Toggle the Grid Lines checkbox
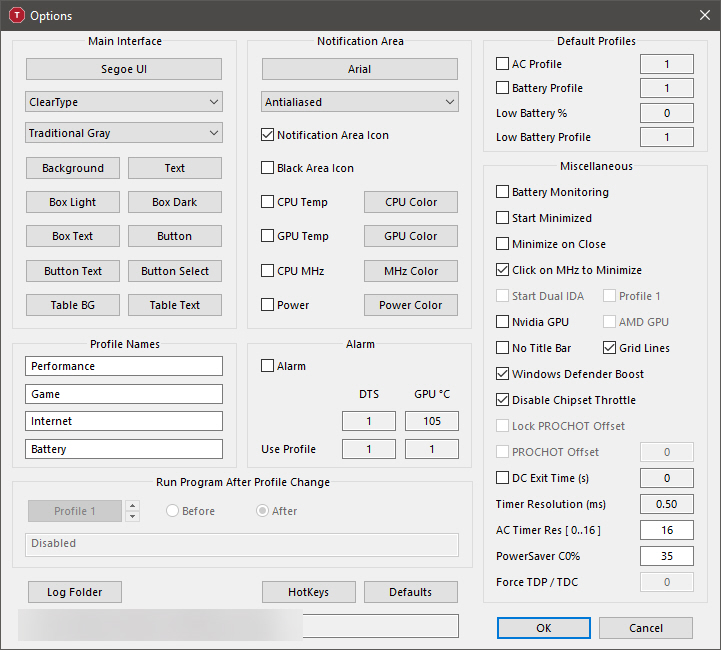This screenshot has height=650, width=721. pos(609,348)
